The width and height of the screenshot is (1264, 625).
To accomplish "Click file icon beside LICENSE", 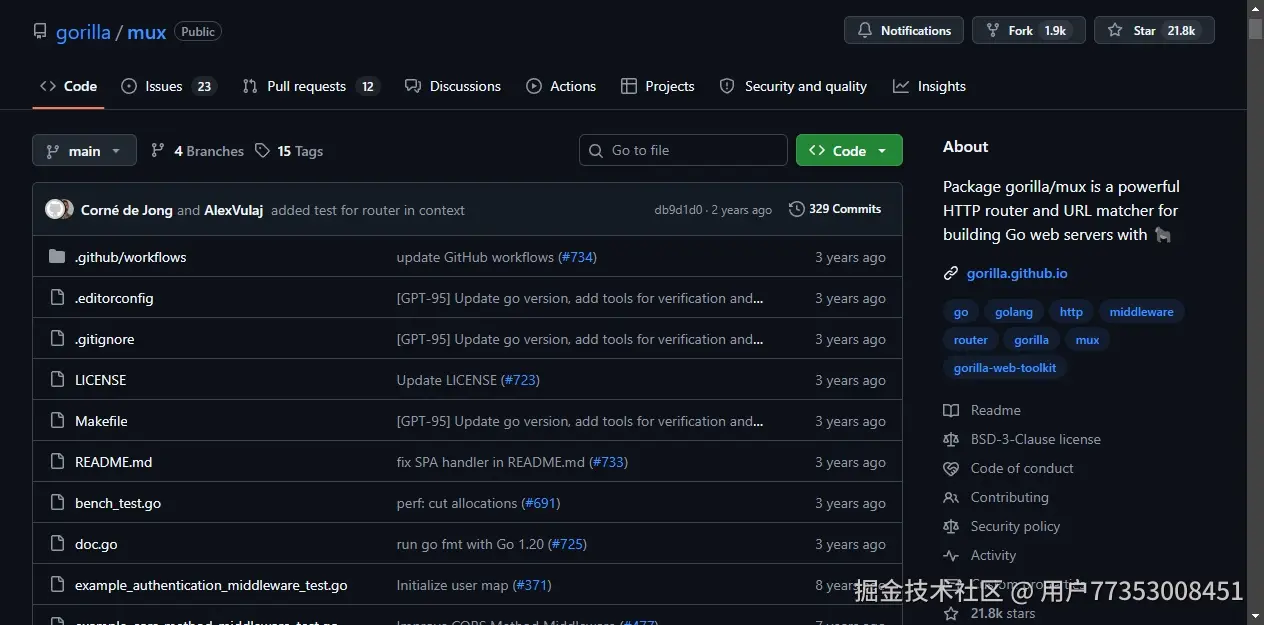I will [57, 380].
